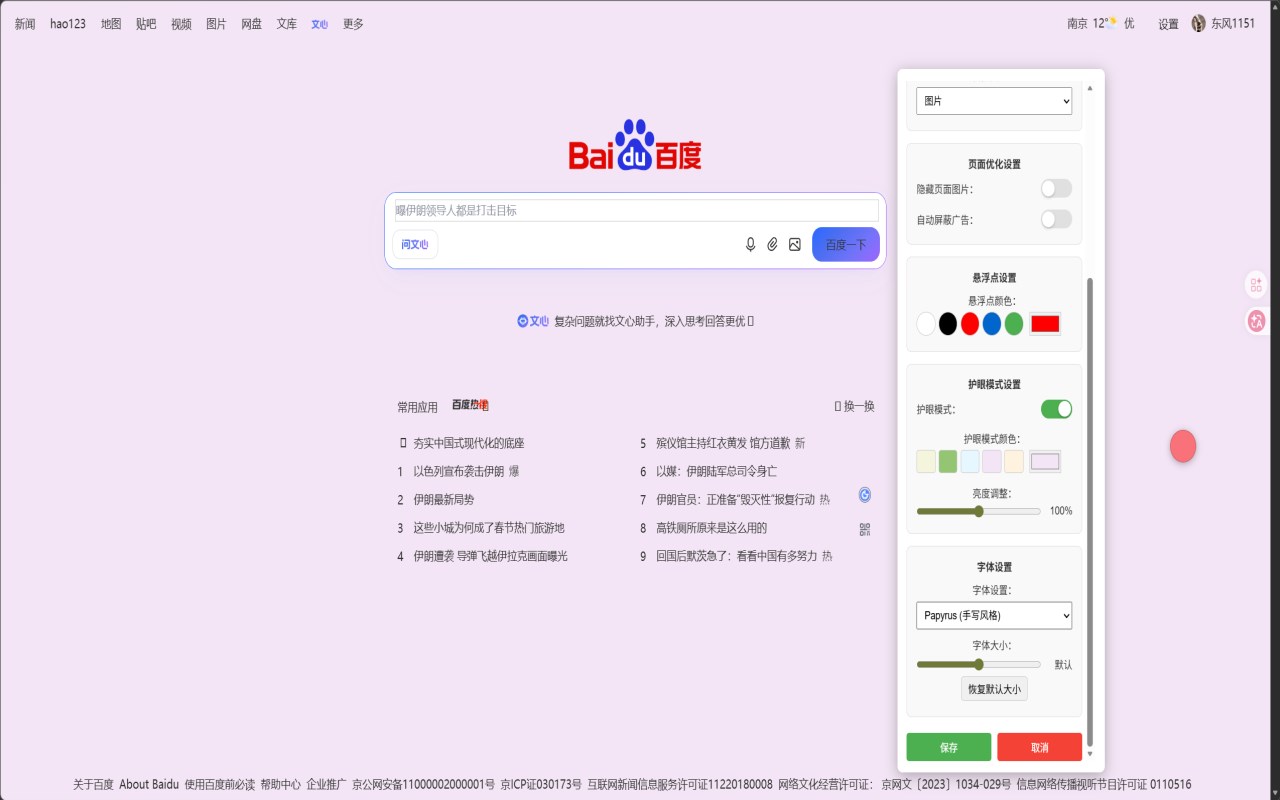The height and width of the screenshot is (800, 1280).
Task: Click the 亮度调整 brightness slider
Action: pyautogui.click(x=979, y=511)
